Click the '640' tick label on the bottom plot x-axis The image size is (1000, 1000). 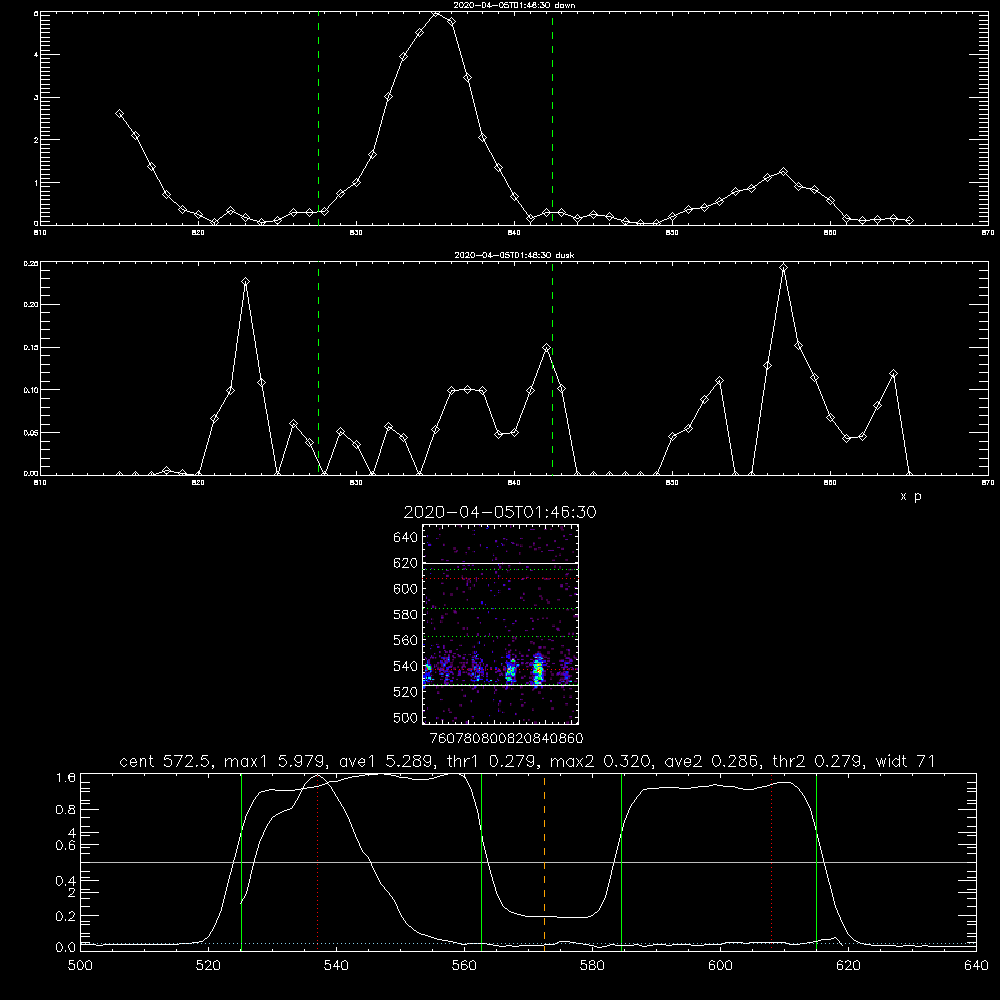pos(976,966)
